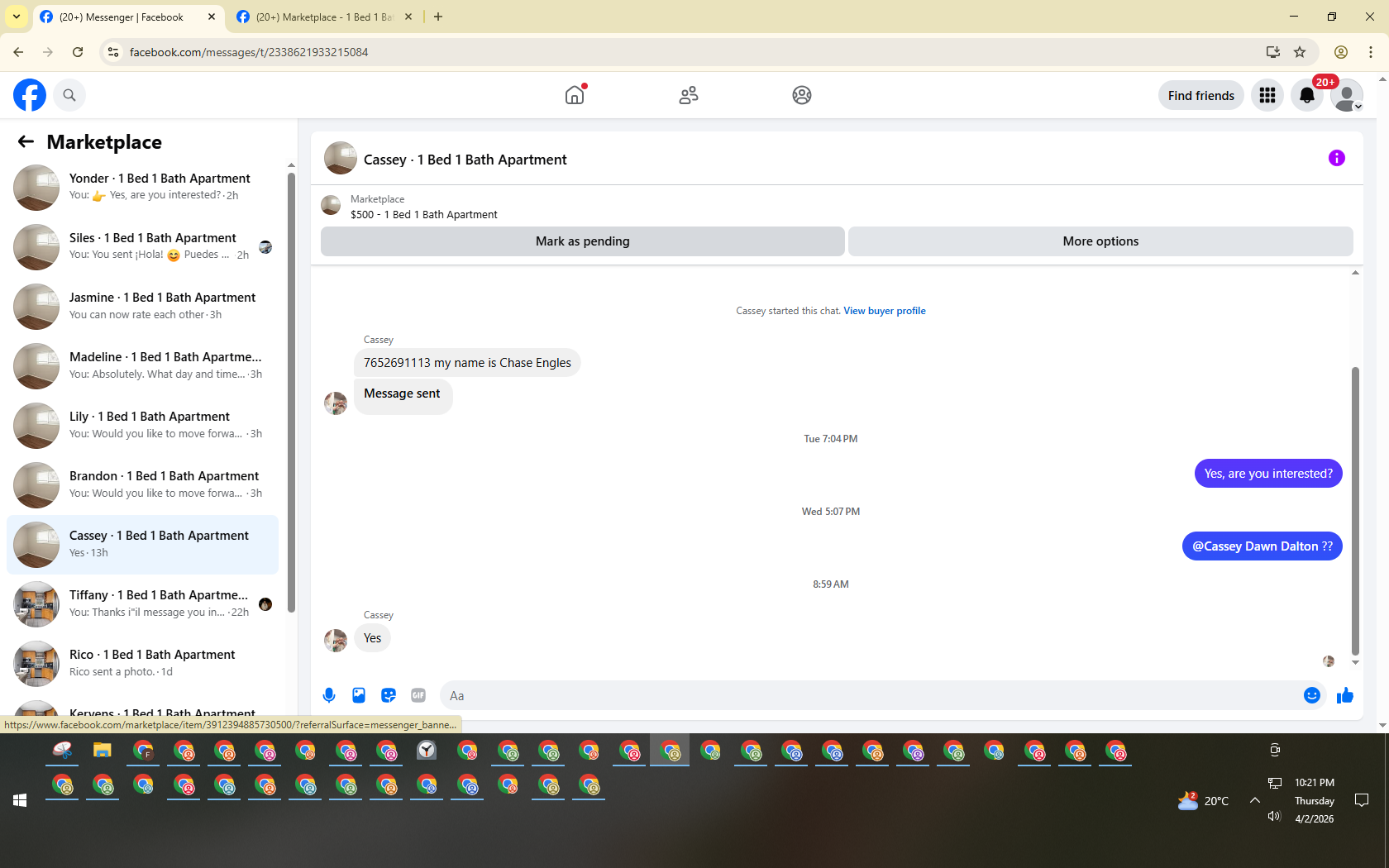Record a voice clip with the microphone
This screenshot has height=868, width=1389.
coord(329,695)
